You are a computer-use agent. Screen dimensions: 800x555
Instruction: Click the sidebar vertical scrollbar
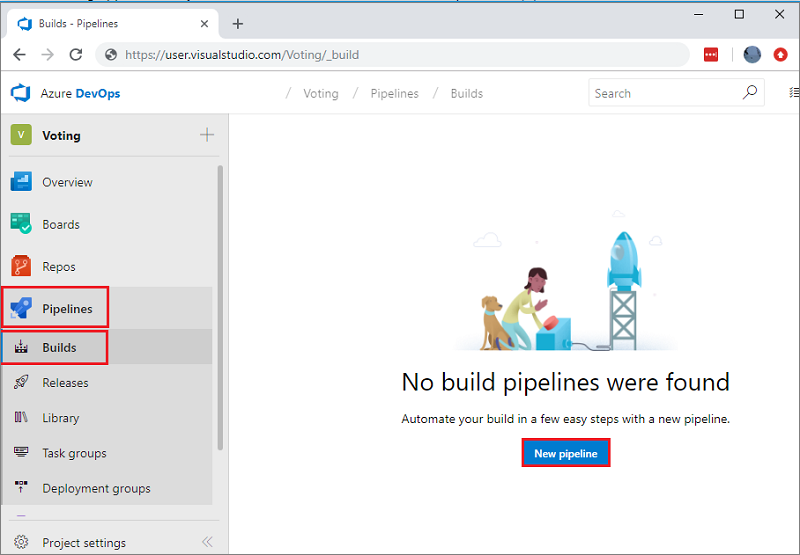tap(220, 308)
